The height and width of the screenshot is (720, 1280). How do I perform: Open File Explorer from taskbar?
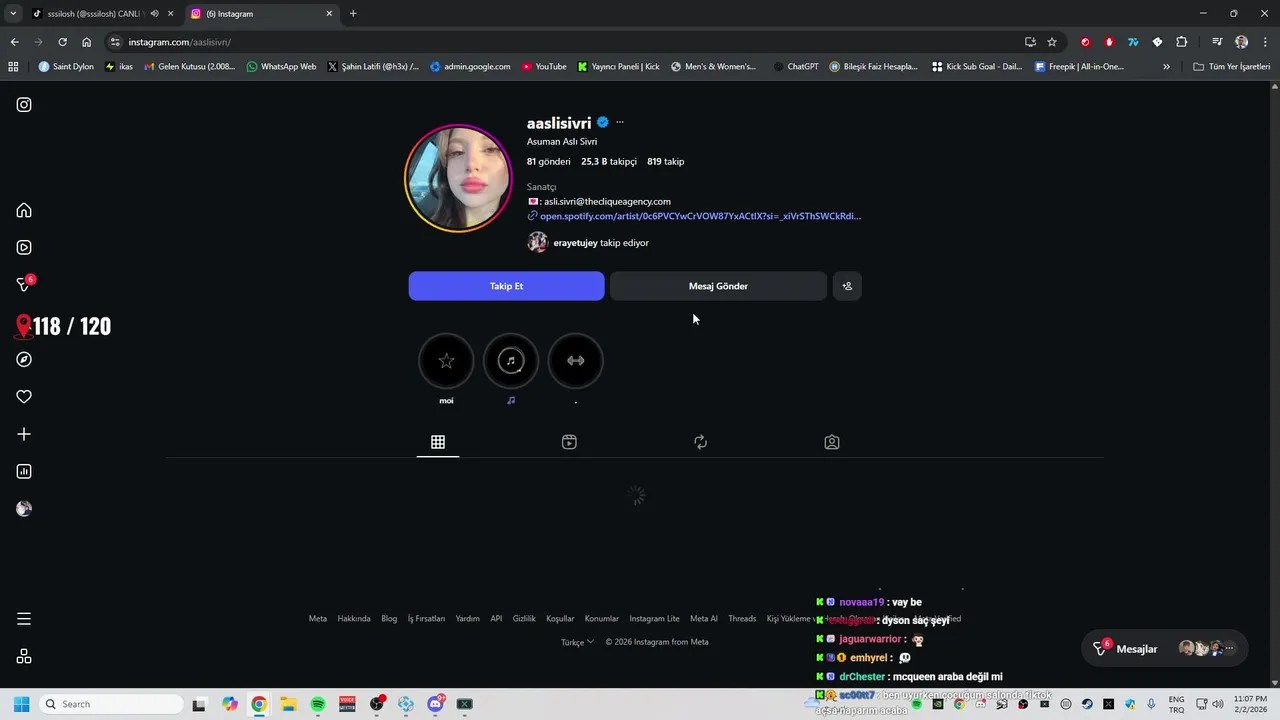pyautogui.click(x=288, y=704)
